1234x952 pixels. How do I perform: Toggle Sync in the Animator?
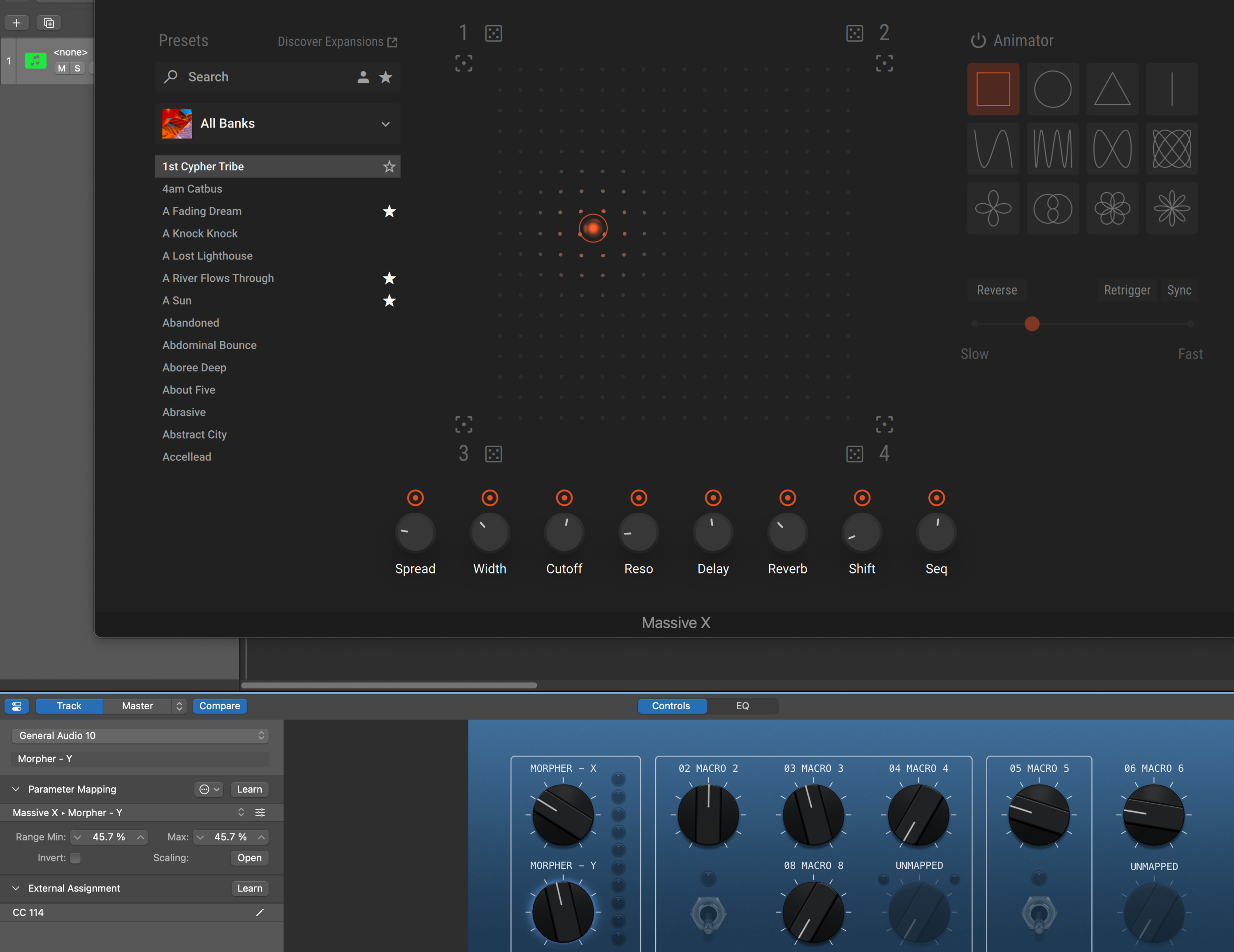[x=1179, y=290]
